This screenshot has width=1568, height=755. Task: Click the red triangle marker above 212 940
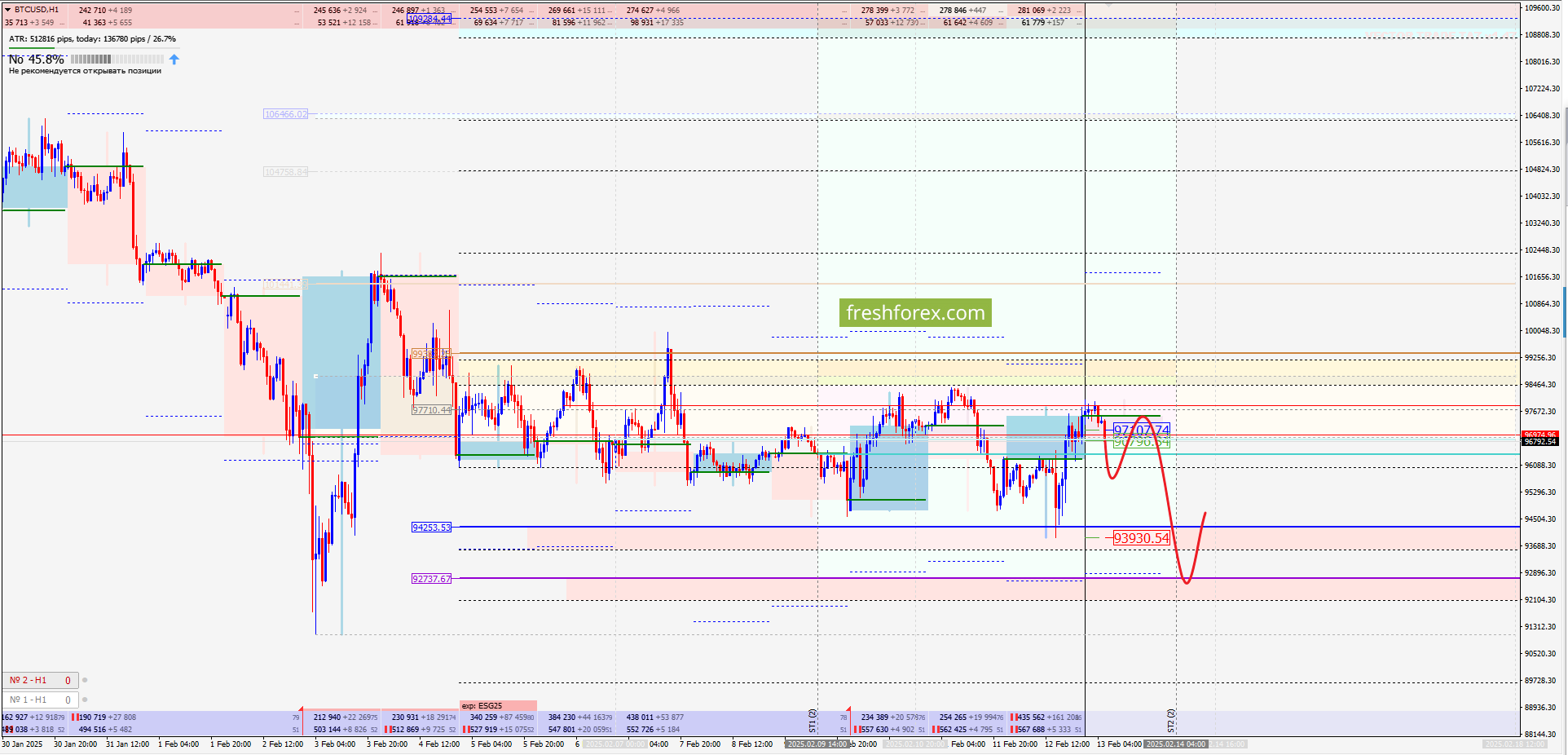click(x=301, y=709)
